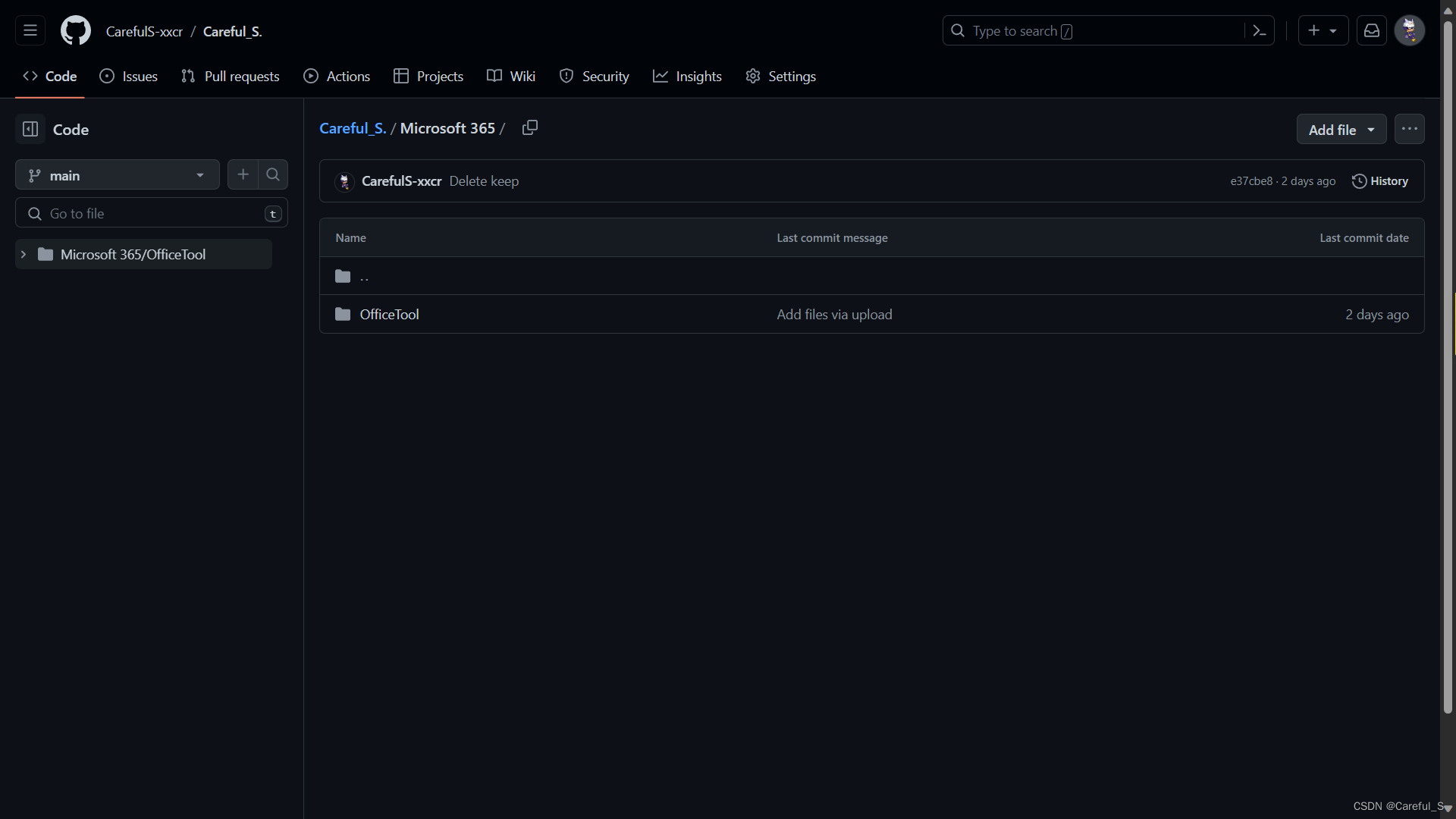Copy path using the copy icon
This screenshot has height=819, width=1456.
coord(530,127)
